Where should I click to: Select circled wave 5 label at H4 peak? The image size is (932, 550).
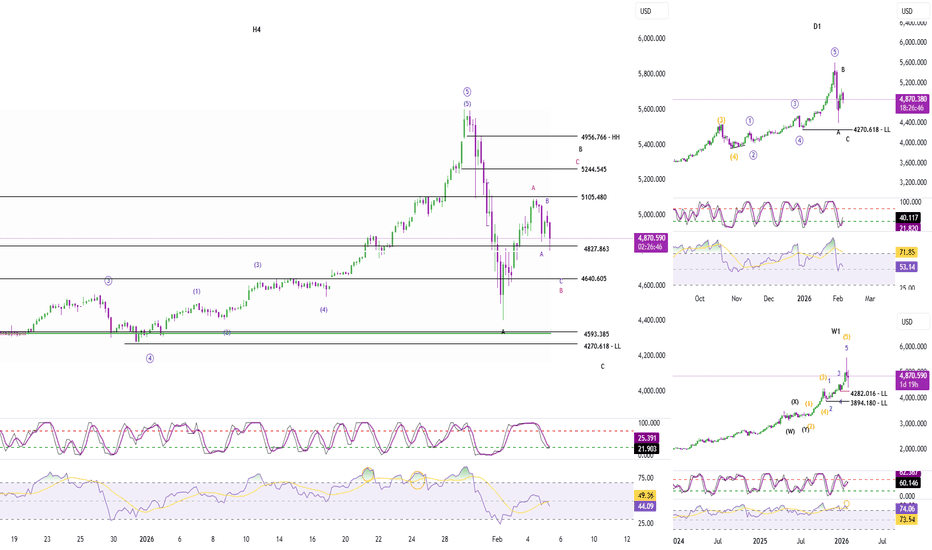pos(467,92)
